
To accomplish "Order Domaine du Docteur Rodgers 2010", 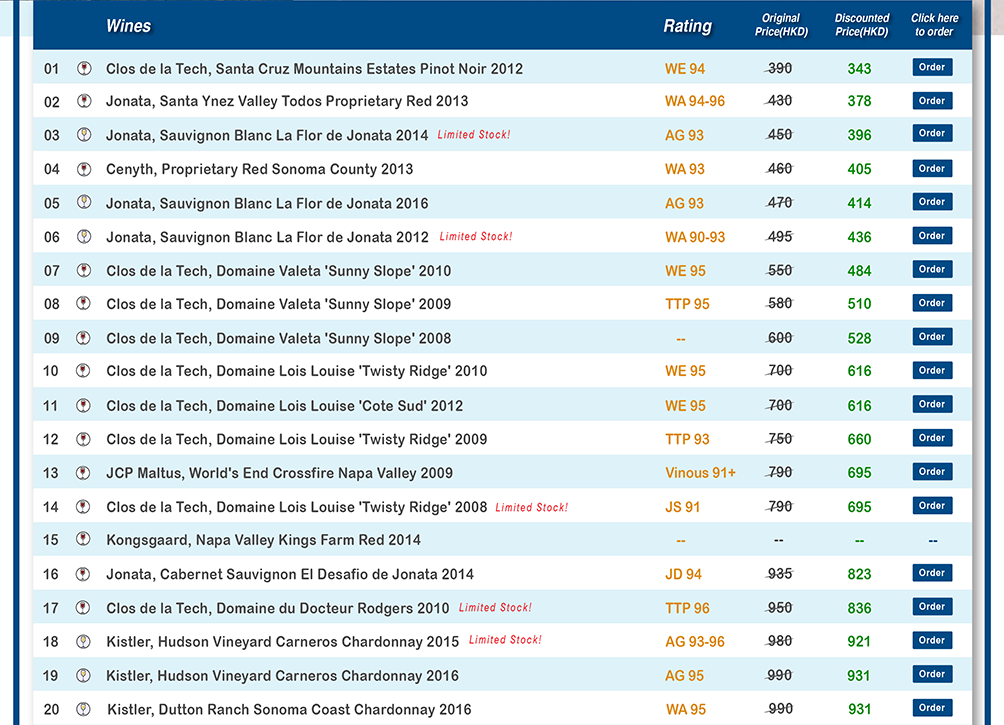I will click(932, 607).
